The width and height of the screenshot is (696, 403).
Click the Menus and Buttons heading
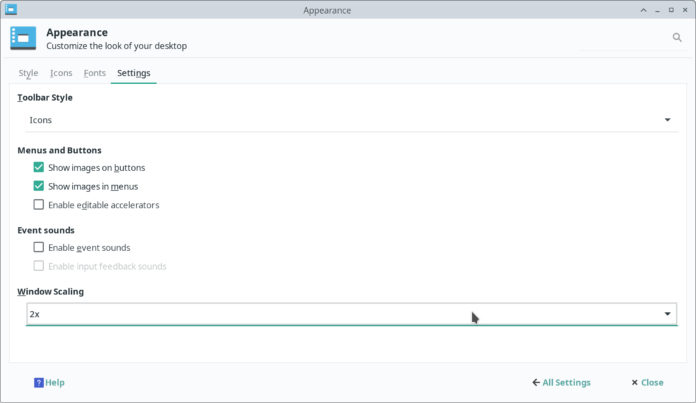pos(59,150)
